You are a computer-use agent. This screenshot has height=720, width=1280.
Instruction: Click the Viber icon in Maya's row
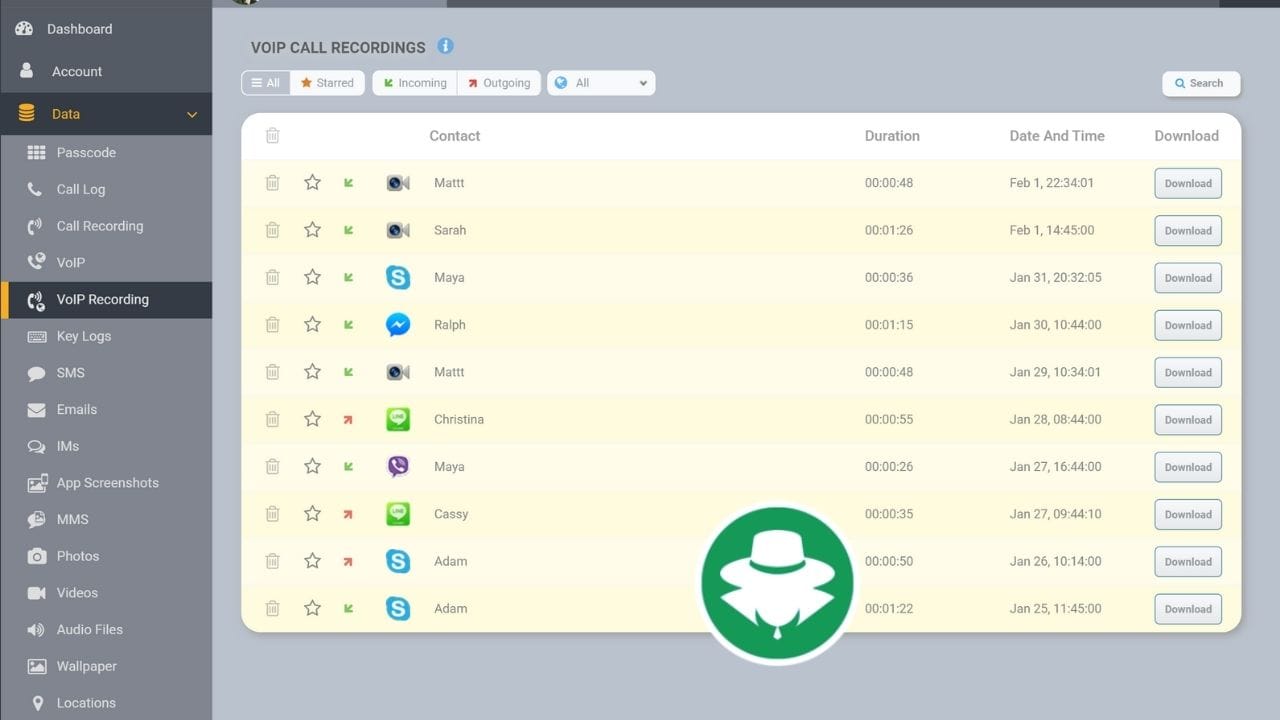pyautogui.click(x=398, y=466)
